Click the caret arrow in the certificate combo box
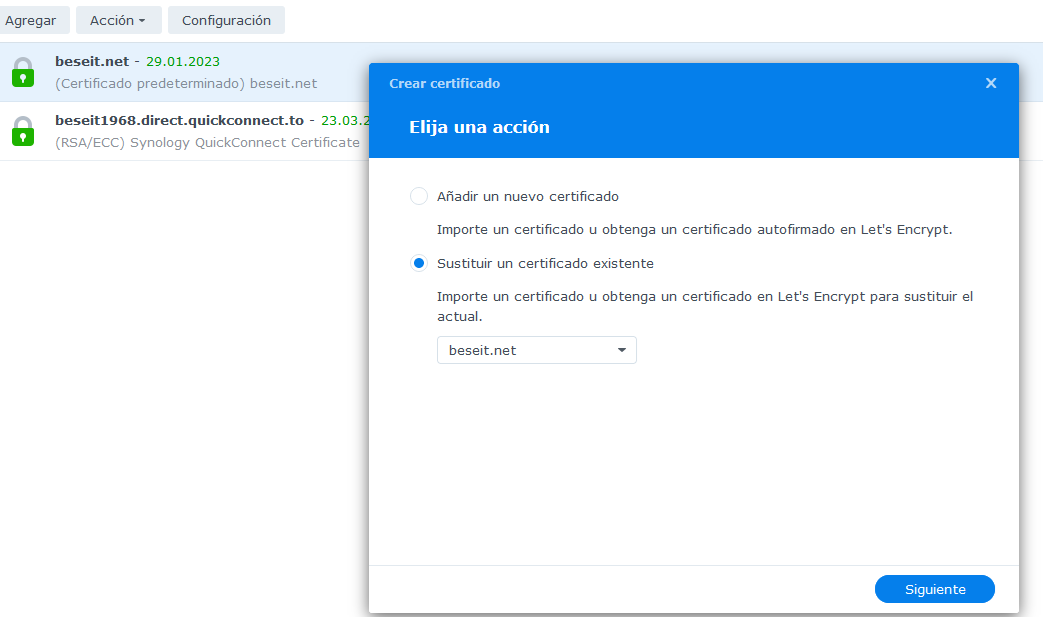This screenshot has height=617, width=1043. 621,350
